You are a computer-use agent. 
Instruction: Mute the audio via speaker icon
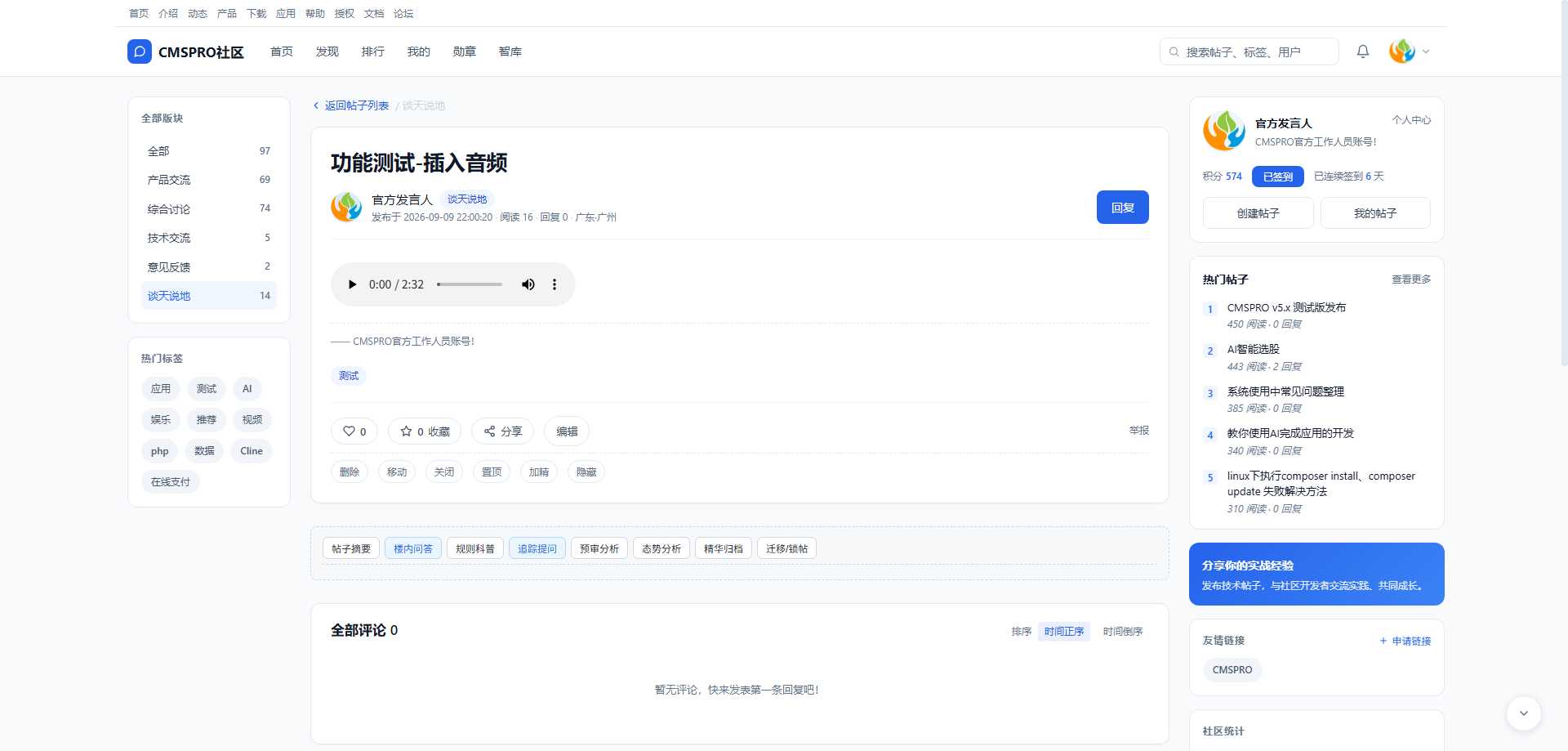pos(528,284)
